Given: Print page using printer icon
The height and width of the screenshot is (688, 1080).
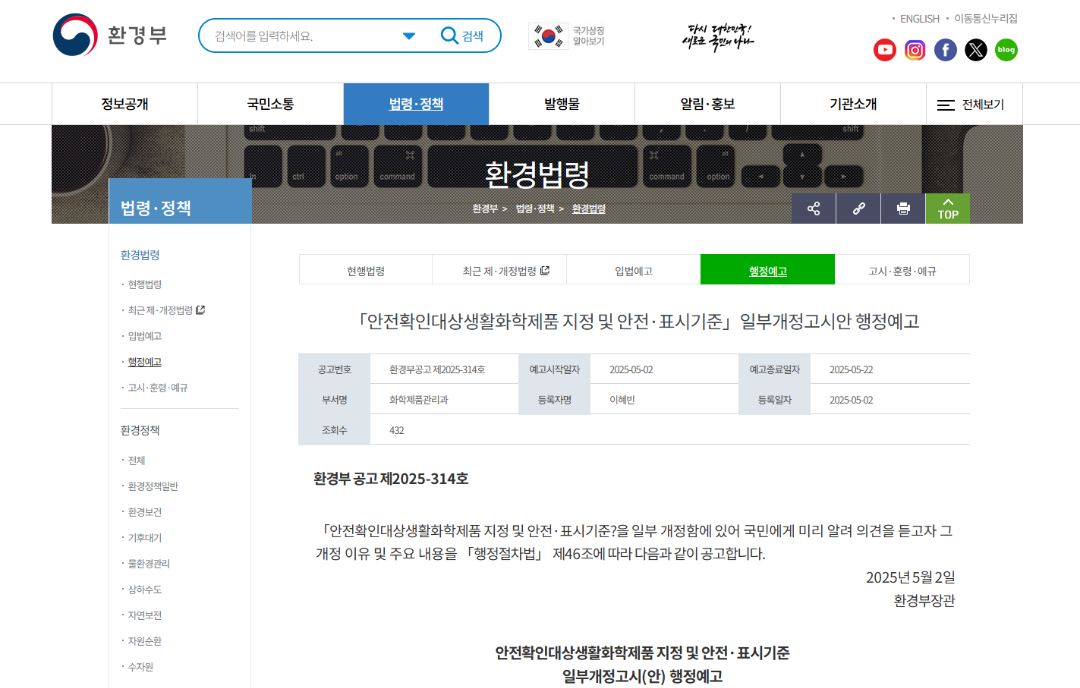Looking at the screenshot, I should (903, 208).
